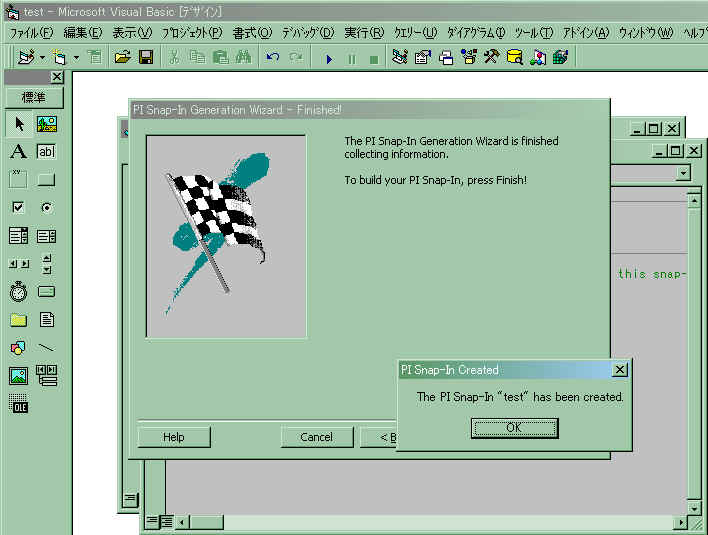708x535 pixels.
Task: Pick the Label control tool
Action: 18,152
